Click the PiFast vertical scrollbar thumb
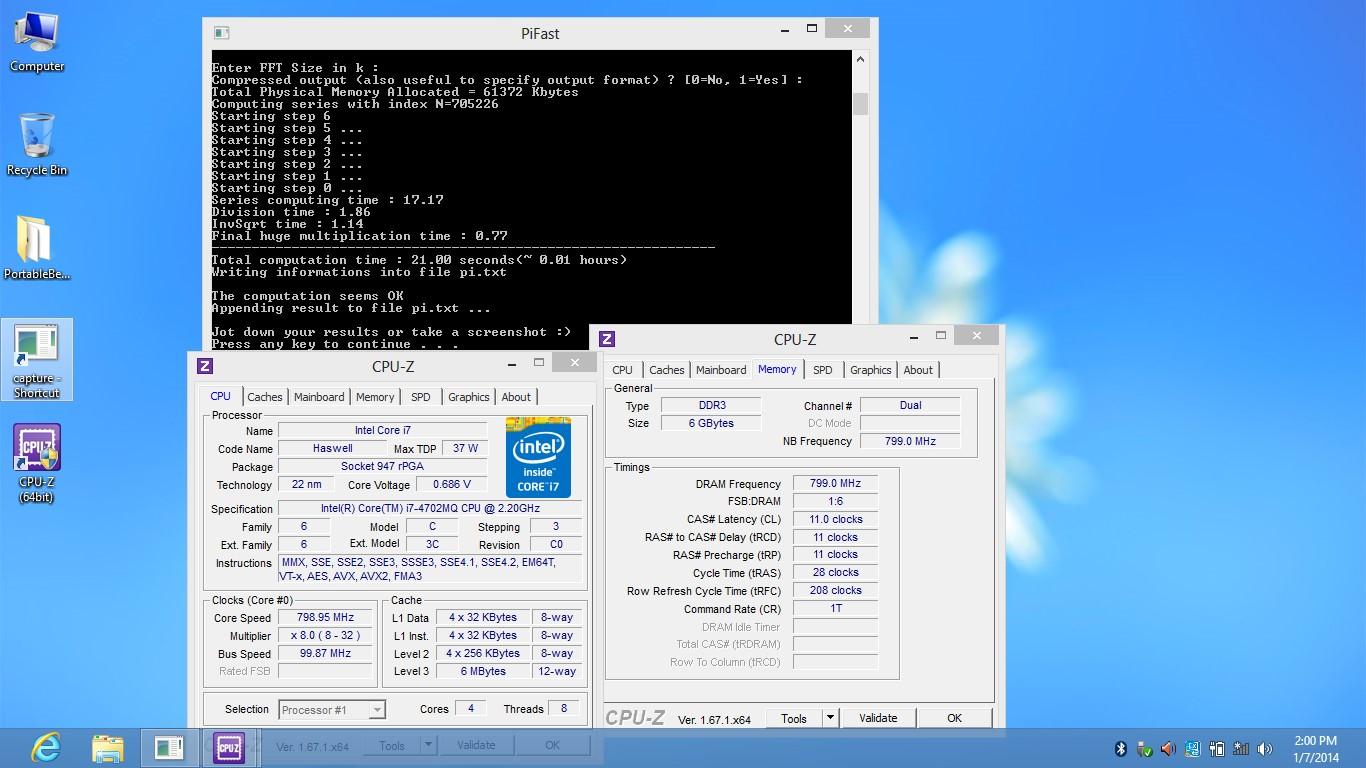The image size is (1366, 768). coord(860,104)
